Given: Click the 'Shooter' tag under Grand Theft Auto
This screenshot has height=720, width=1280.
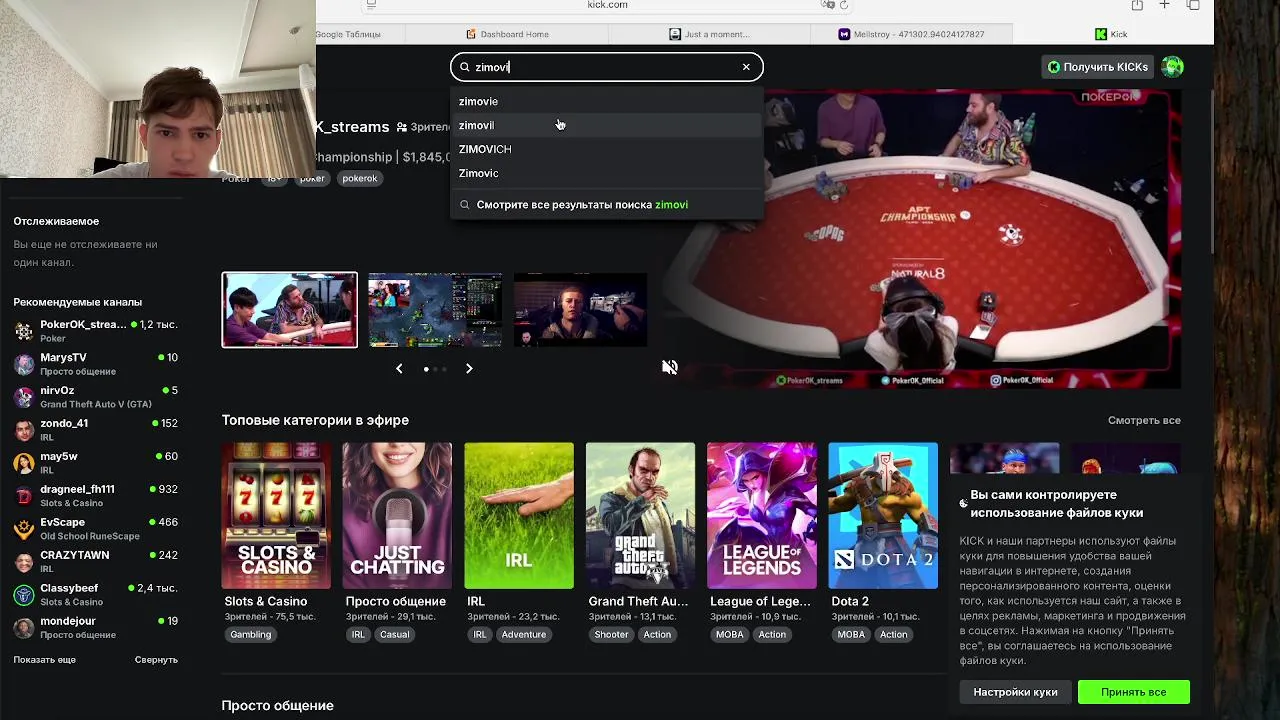Looking at the screenshot, I should click(611, 634).
